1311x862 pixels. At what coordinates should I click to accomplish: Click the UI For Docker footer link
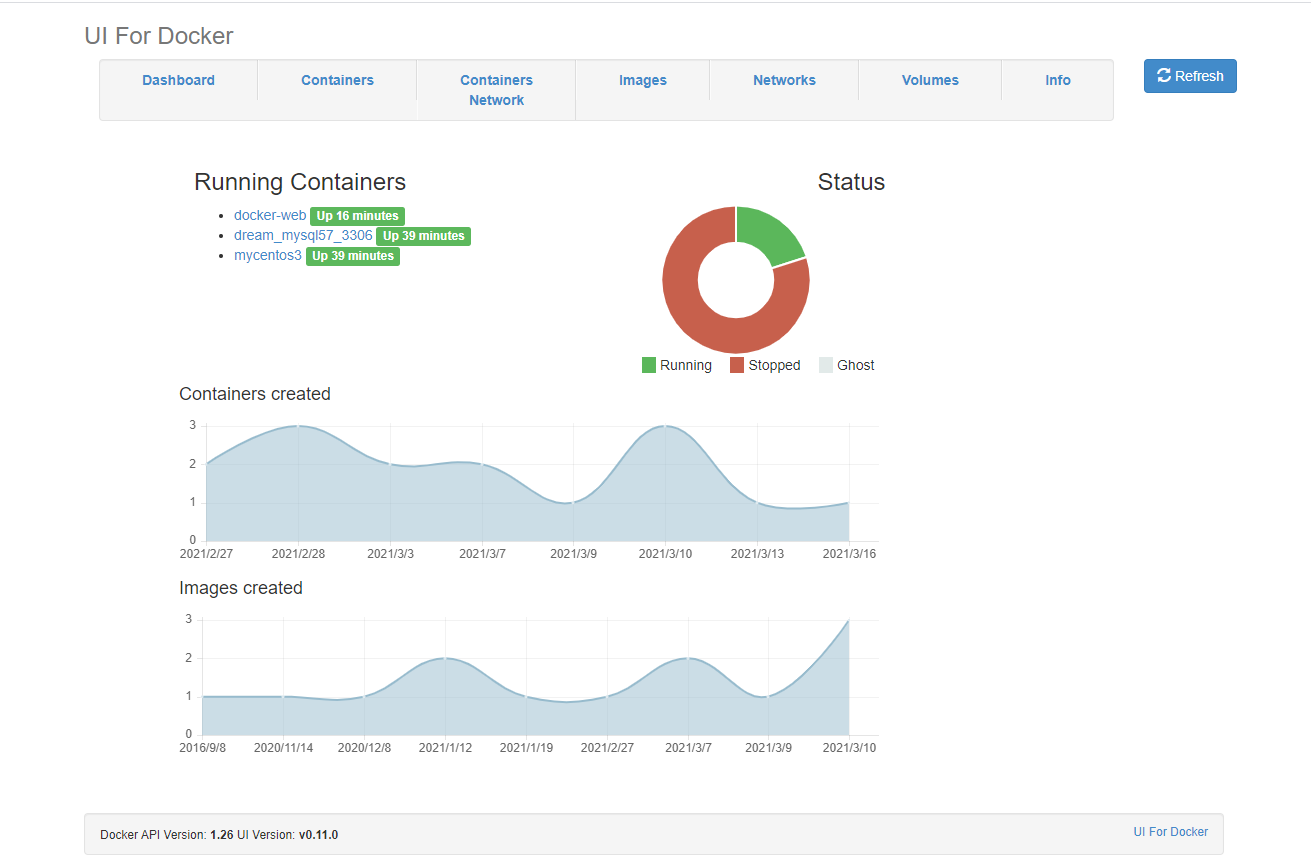click(1170, 832)
